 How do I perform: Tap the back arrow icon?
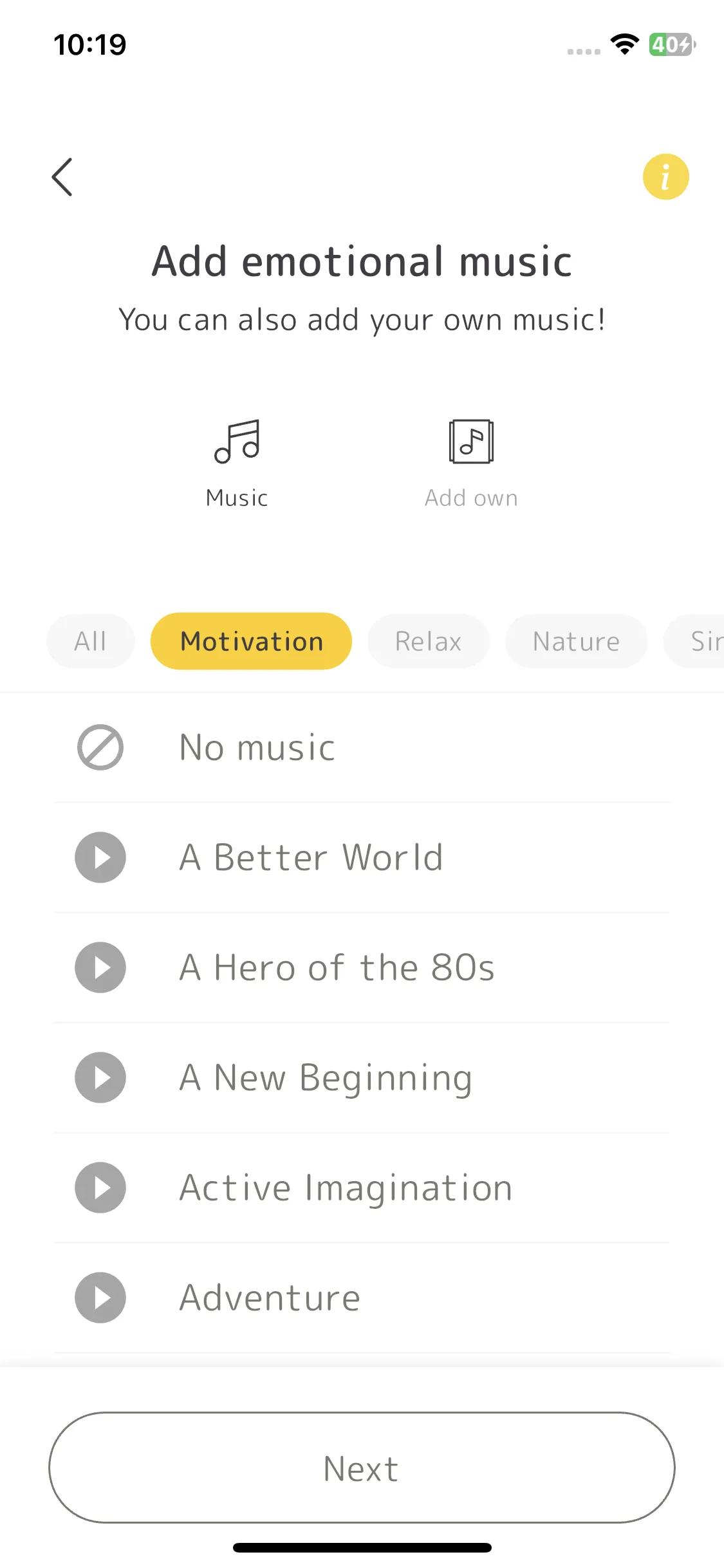[62, 177]
